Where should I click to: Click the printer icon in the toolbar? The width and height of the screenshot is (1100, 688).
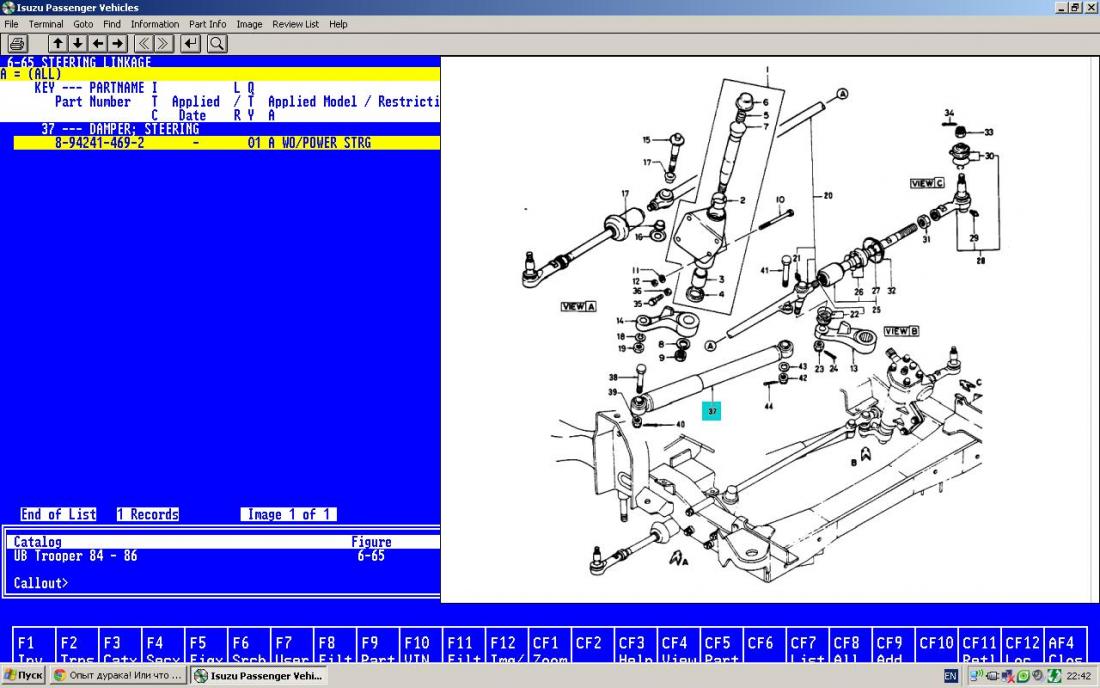click(x=18, y=43)
